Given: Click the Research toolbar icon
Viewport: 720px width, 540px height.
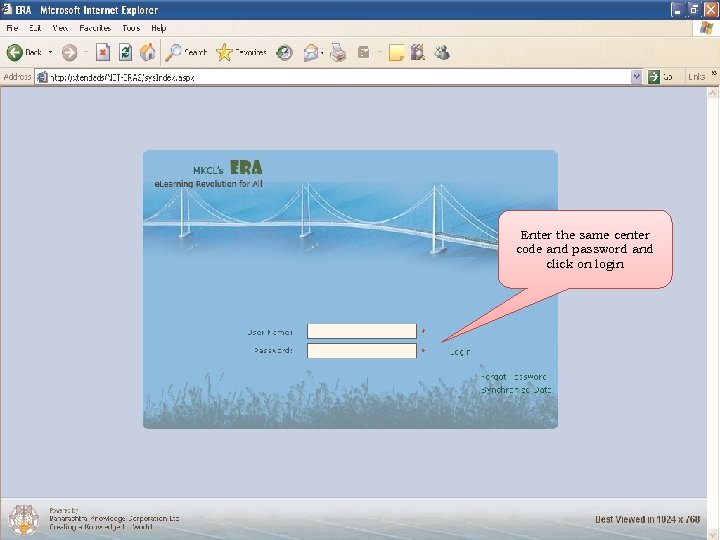Looking at the screenshot, I should [x=418, y=52].
